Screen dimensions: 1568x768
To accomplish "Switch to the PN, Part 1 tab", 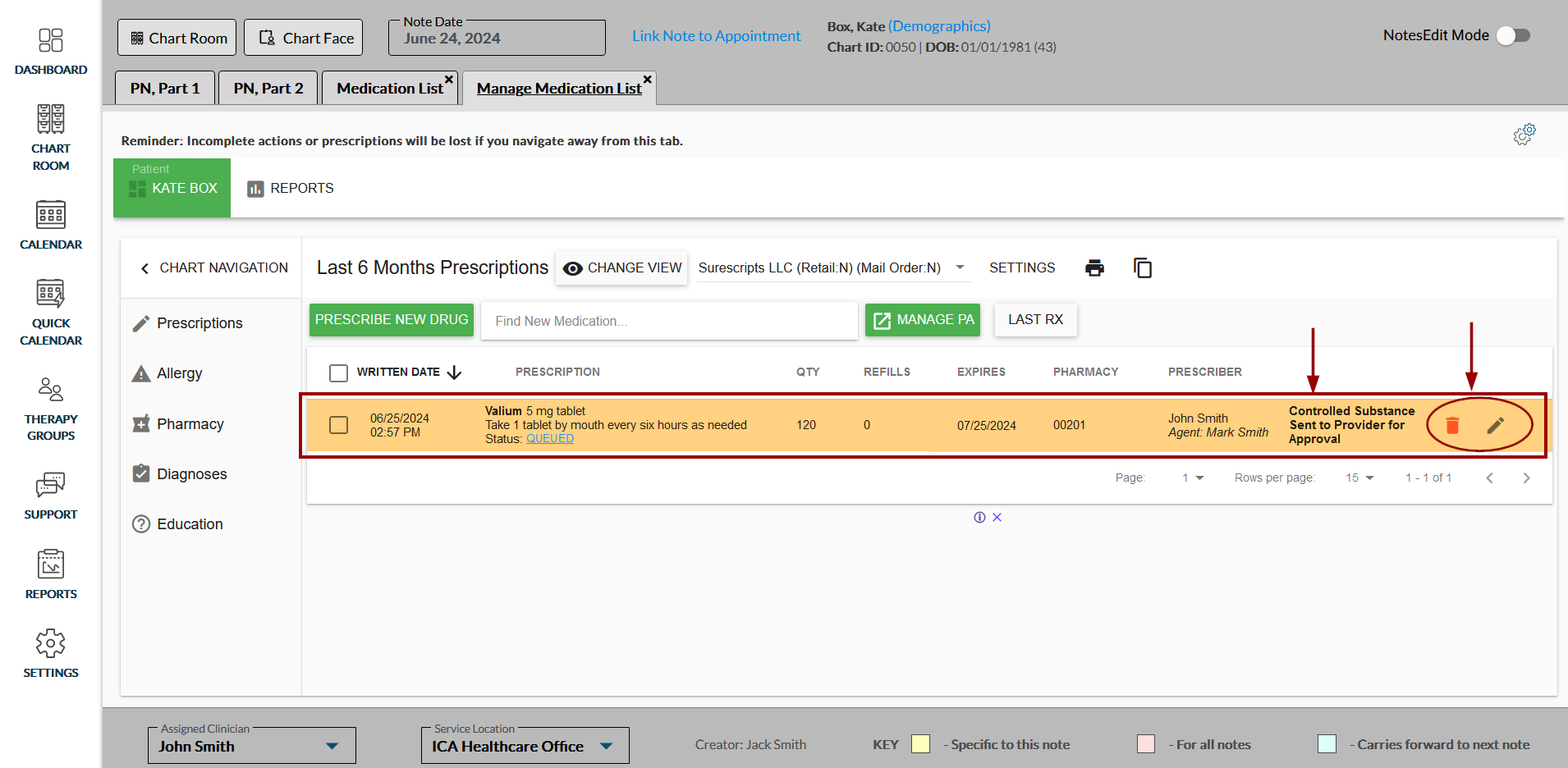I will click(x=165, y=89).
